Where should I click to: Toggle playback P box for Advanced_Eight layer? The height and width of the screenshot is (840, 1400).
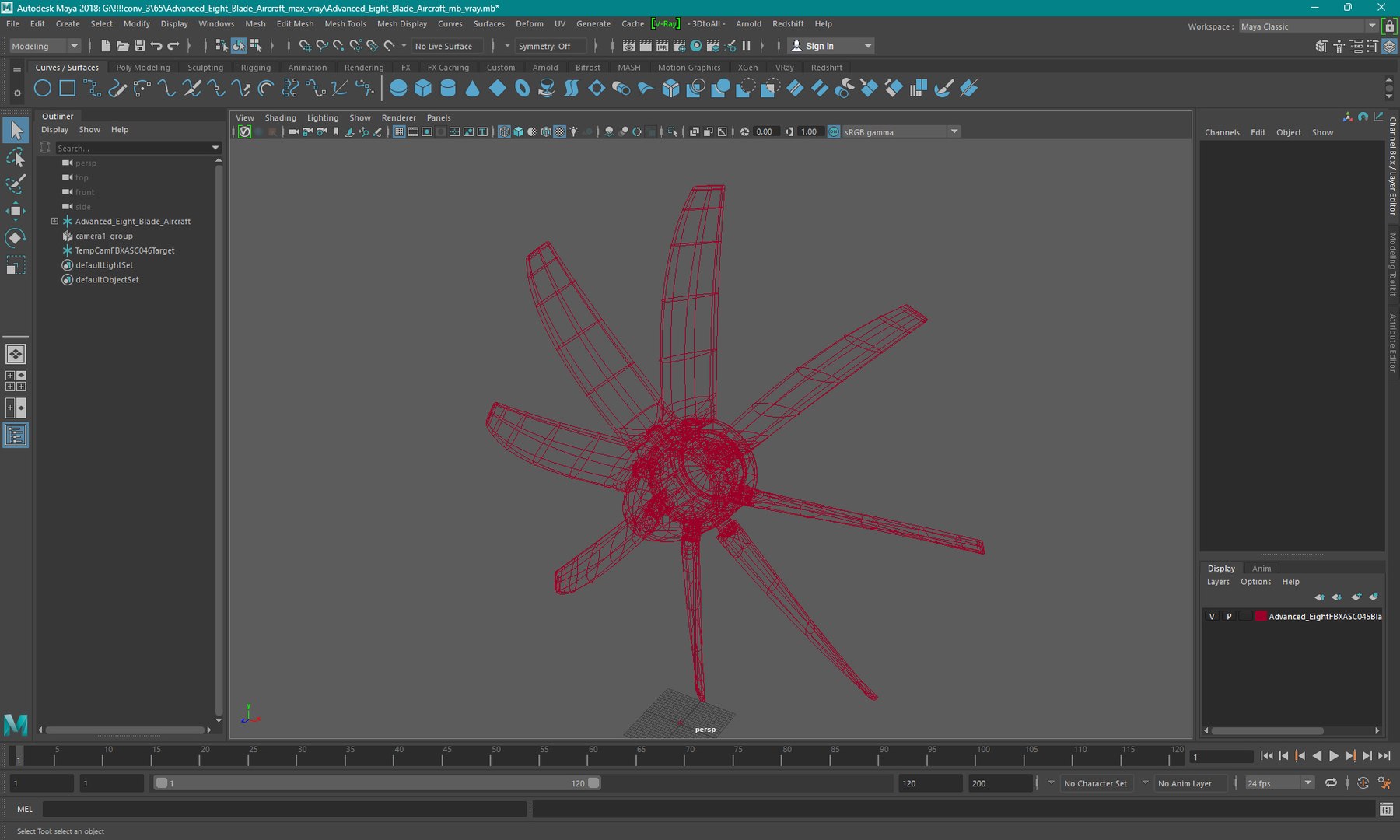(x=1229, y=616)
